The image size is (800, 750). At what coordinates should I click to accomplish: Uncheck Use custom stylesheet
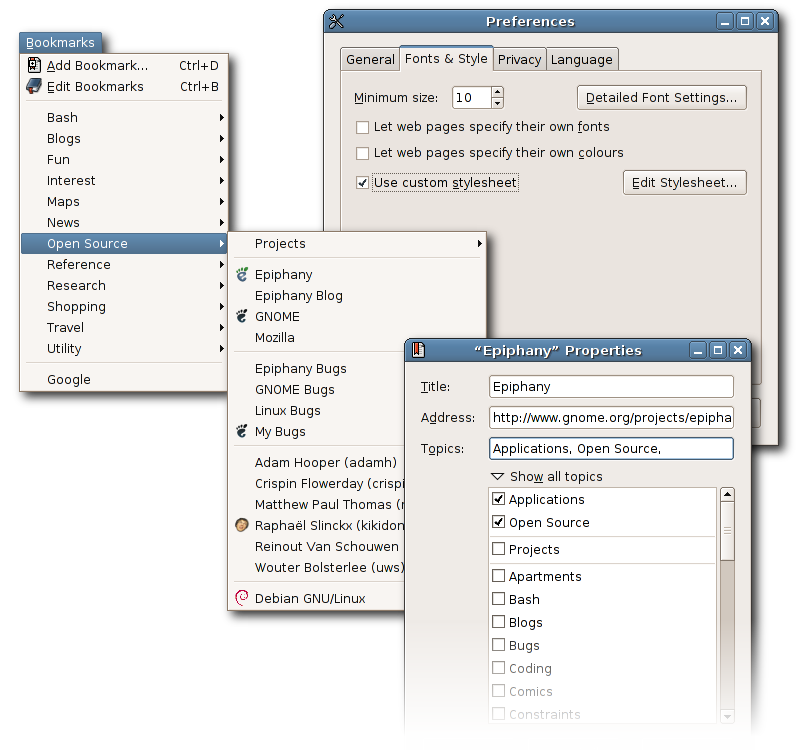point(362,183)
